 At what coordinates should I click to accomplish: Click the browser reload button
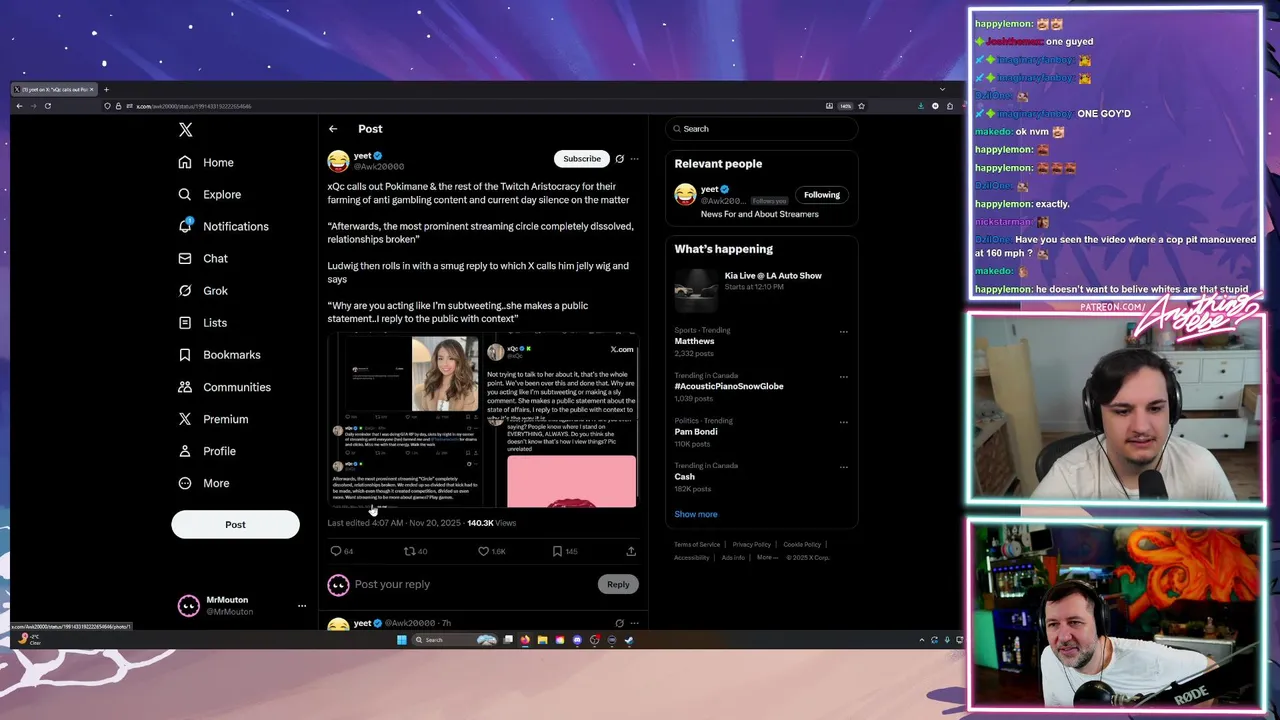tap(47, 106)
